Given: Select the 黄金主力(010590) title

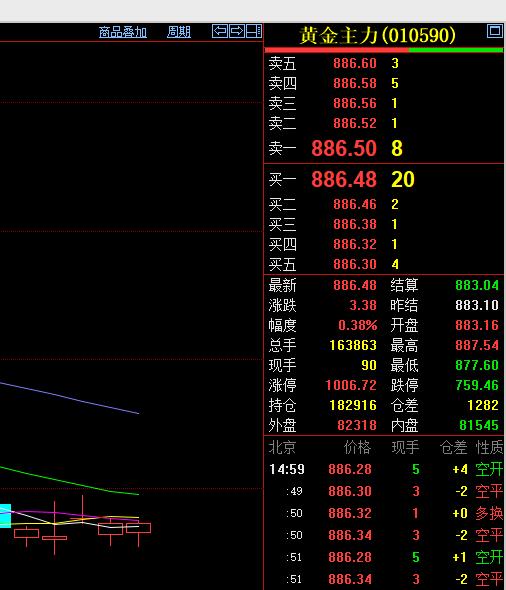Looking at the screenshot, I should 377,35.
